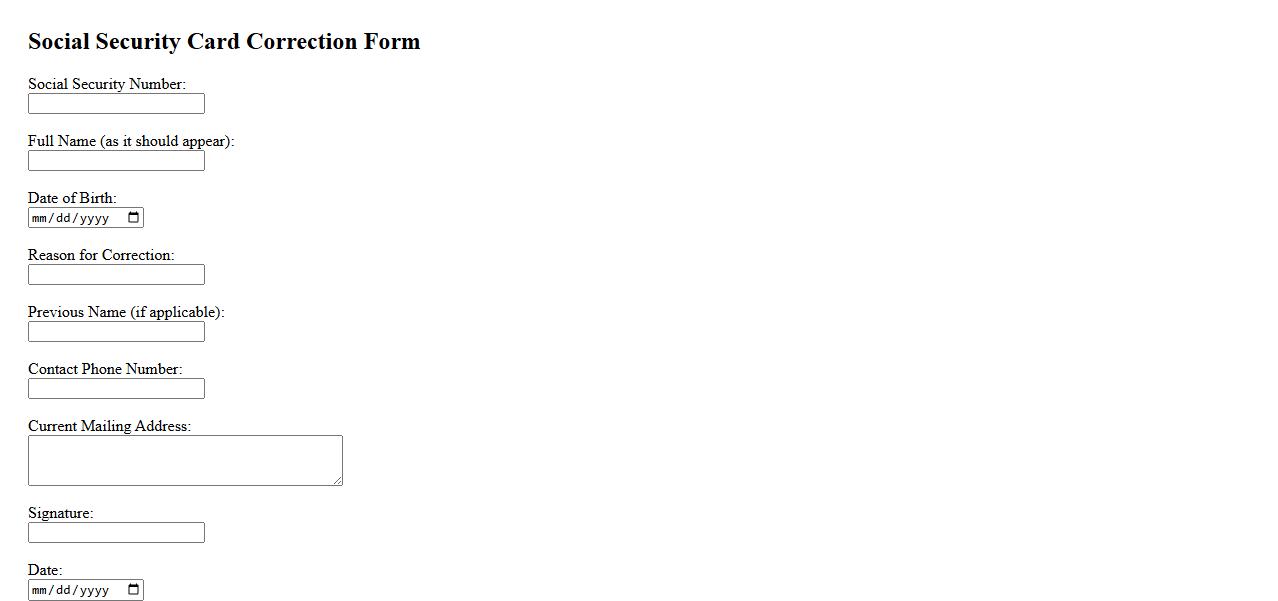Click the "Current Mailing Address:" label
The width and height of the screenshot is (1278, 601).
(x=108, y=426)
